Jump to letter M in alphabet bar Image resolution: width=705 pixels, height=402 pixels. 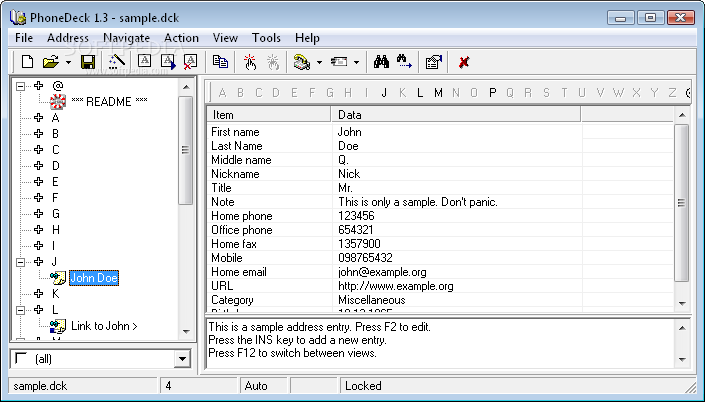(x=438, y=93)
